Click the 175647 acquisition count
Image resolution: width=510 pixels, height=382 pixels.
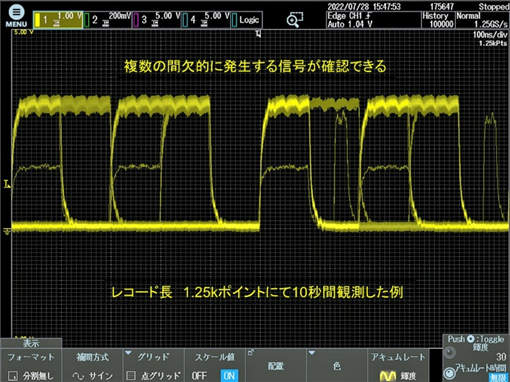click(442, 6)
